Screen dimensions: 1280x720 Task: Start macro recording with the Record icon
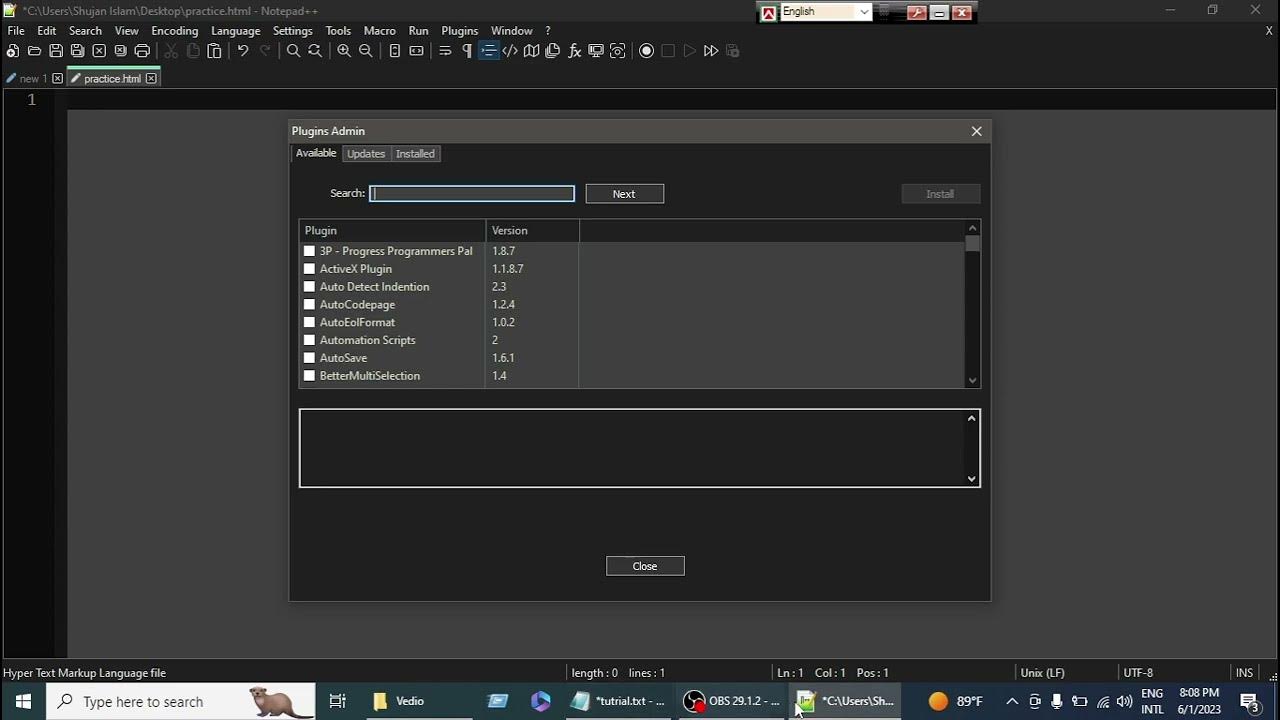point(647,51)
